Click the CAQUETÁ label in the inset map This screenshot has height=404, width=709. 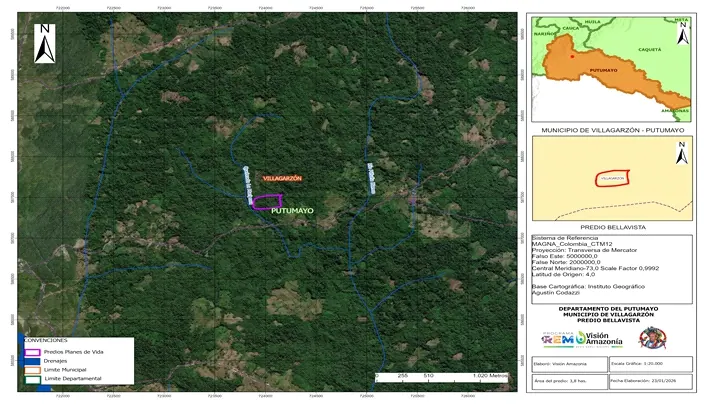[x=649, y=49]
